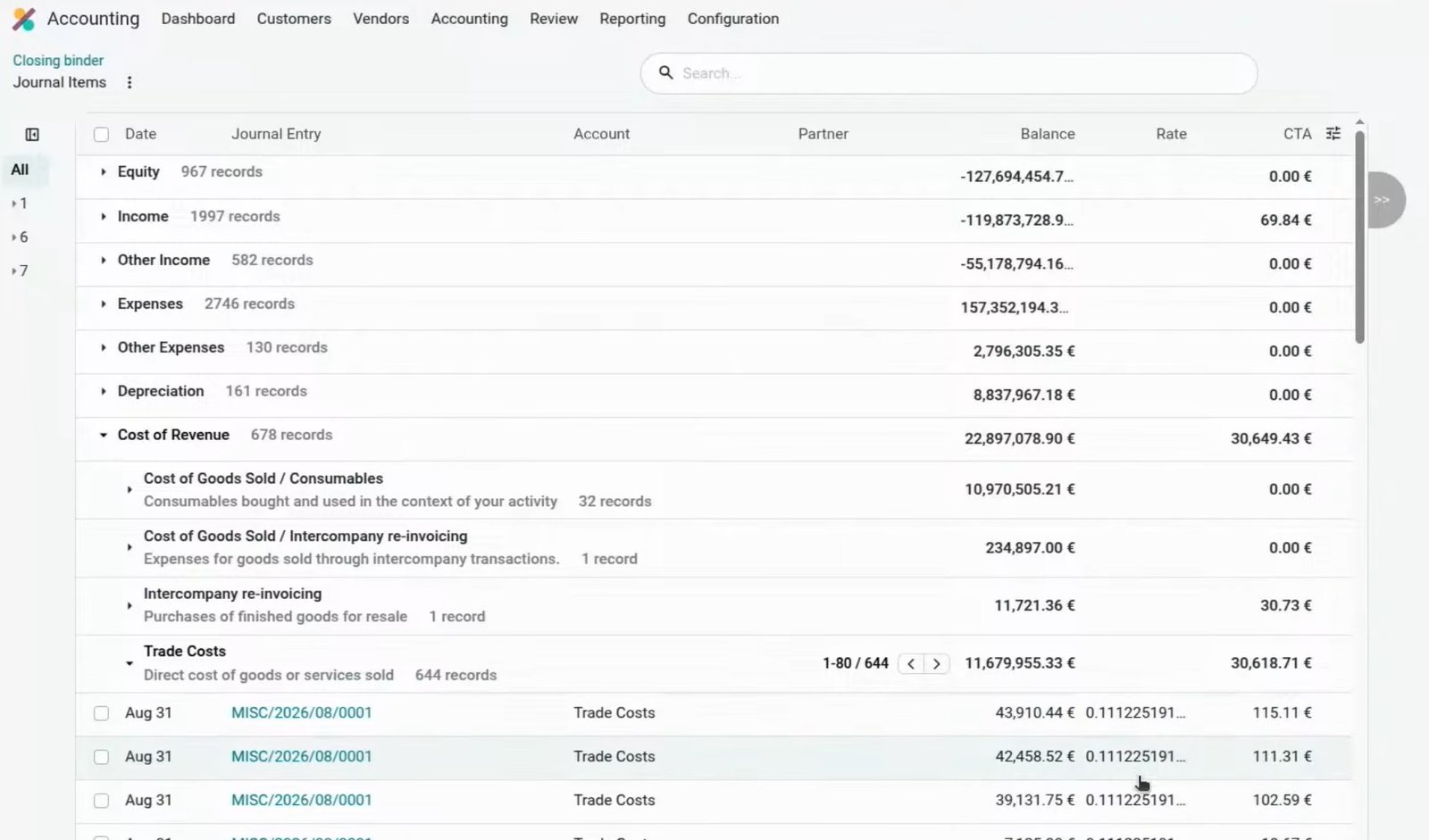This screenshot has width=1429, height=840.
Task: Open MISC/2026/08/0001 entry for 39,131.75 €
Action: pyautogui.click(x=301, y=800)
